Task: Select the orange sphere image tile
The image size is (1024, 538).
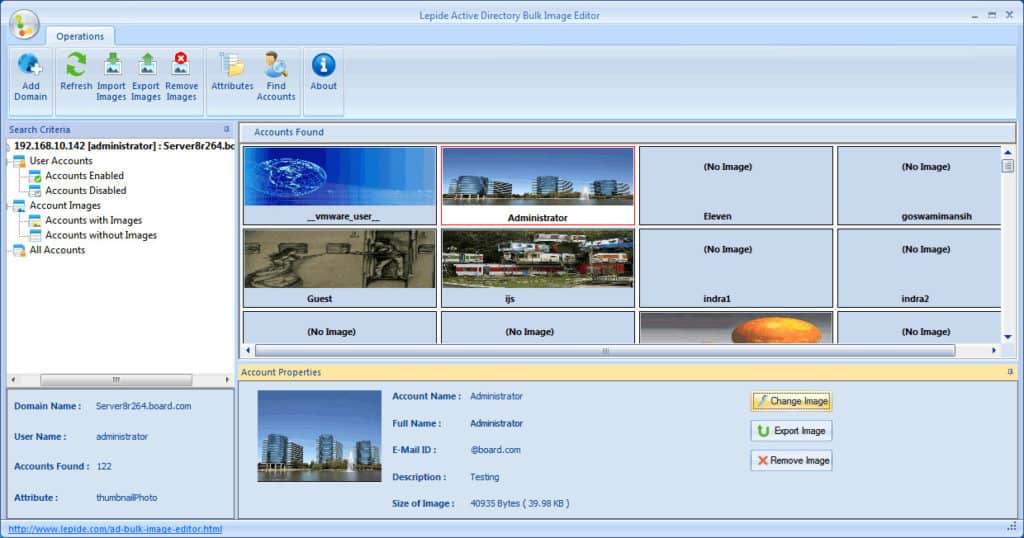Action: pos(736,327)
